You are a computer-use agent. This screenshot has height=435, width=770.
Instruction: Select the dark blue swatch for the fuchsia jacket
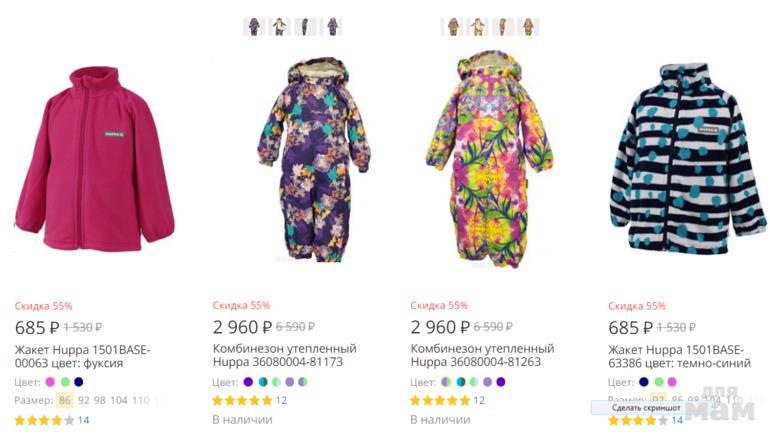coord(79,382)
